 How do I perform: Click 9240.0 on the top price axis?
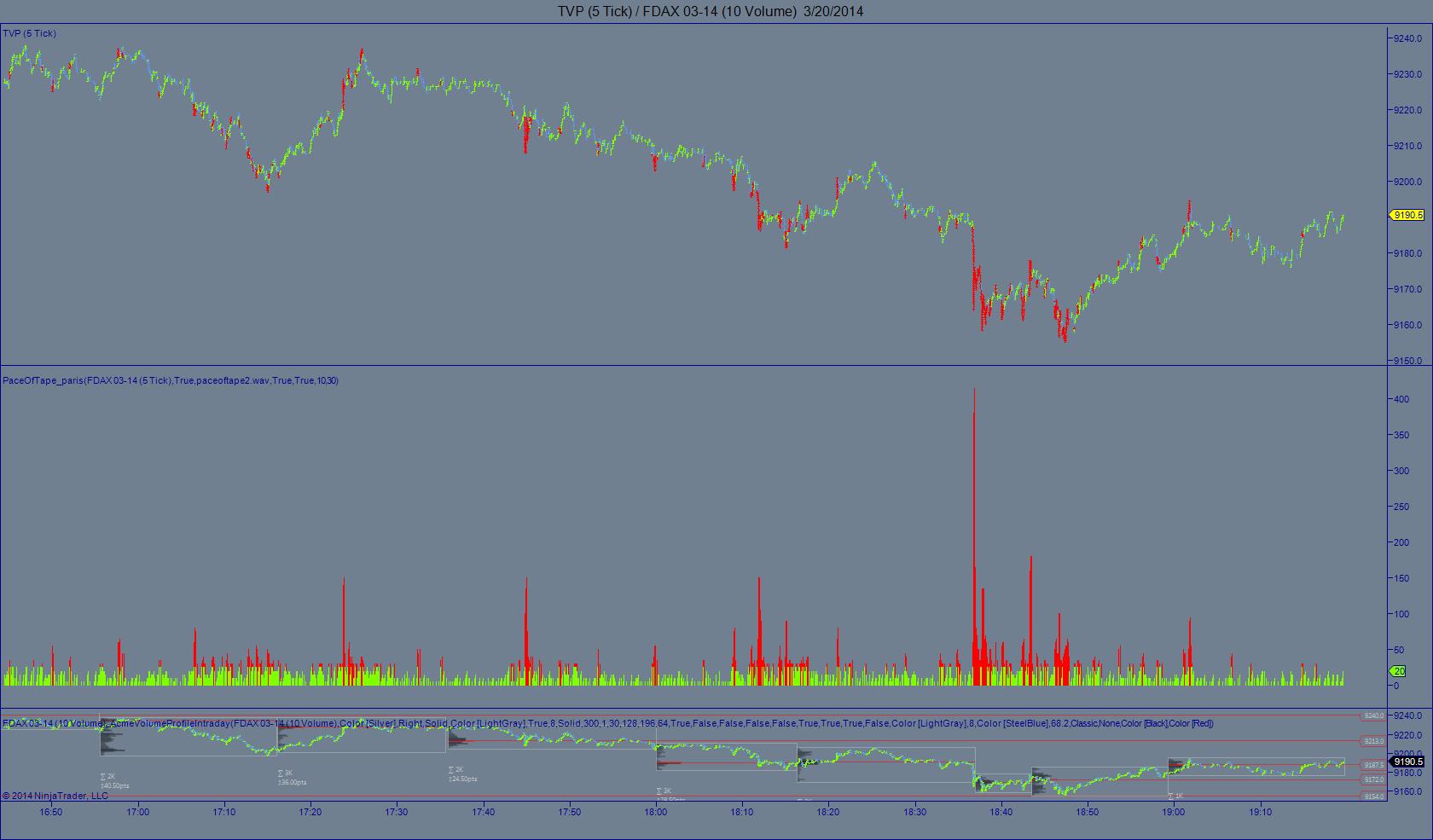pyautogui.click(x=1407, y=38)
